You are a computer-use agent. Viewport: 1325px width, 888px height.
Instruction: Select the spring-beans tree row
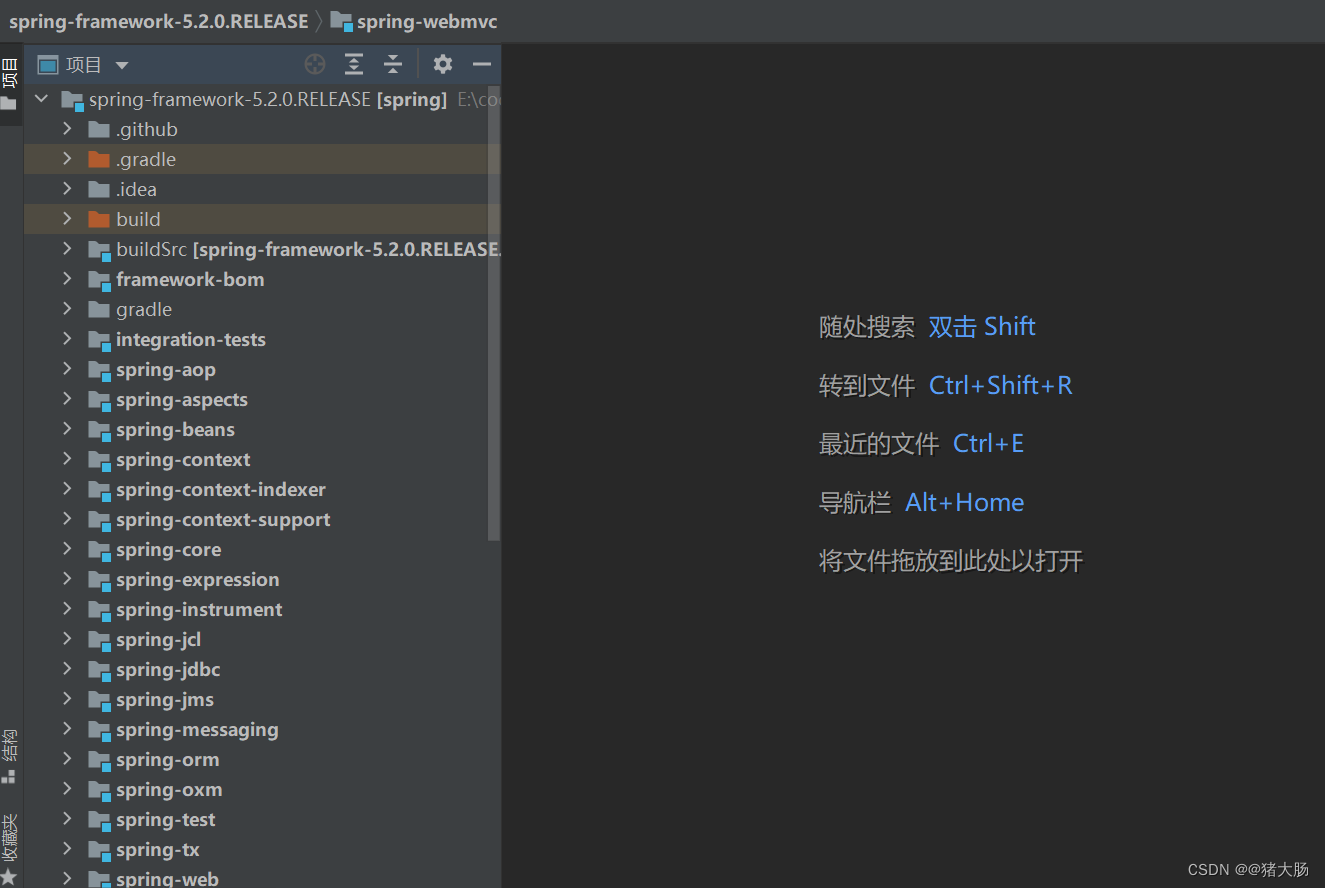tap(262, 429)
